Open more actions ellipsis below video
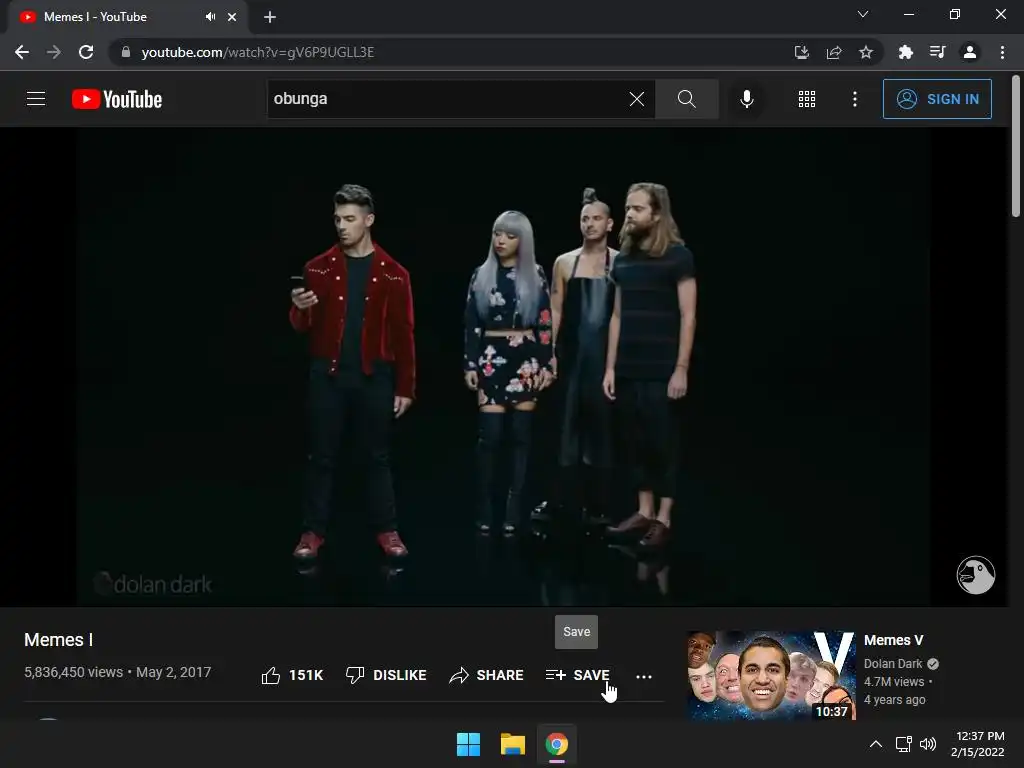 [644, 677]
